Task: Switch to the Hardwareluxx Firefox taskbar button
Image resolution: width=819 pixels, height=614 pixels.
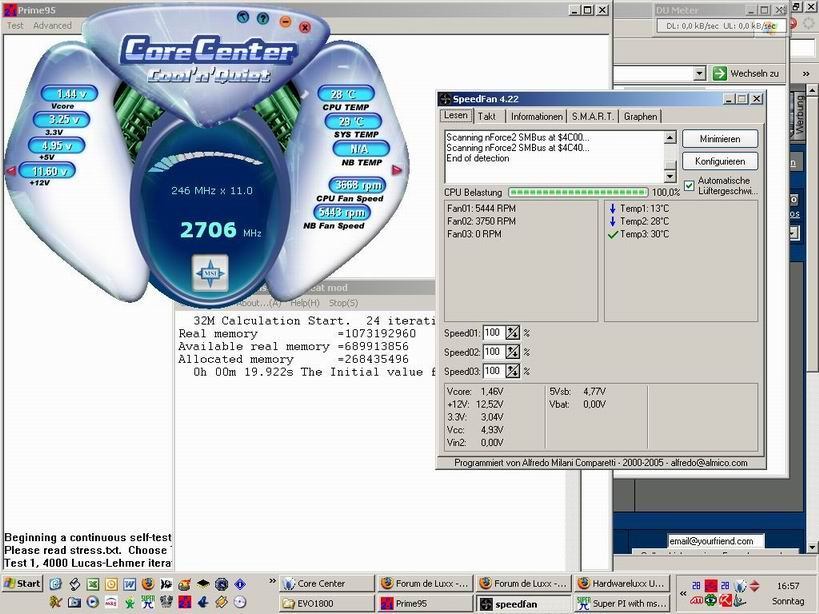Action: coord(622,584)
